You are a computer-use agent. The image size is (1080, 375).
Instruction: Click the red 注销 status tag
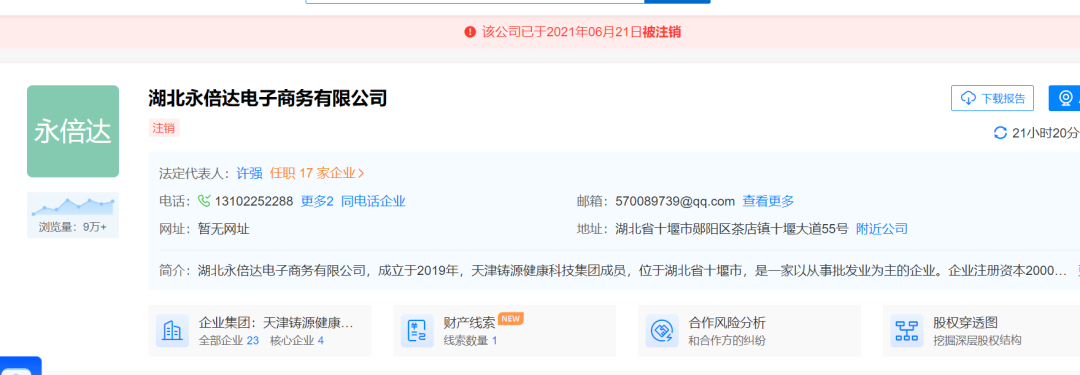[164, 128]
